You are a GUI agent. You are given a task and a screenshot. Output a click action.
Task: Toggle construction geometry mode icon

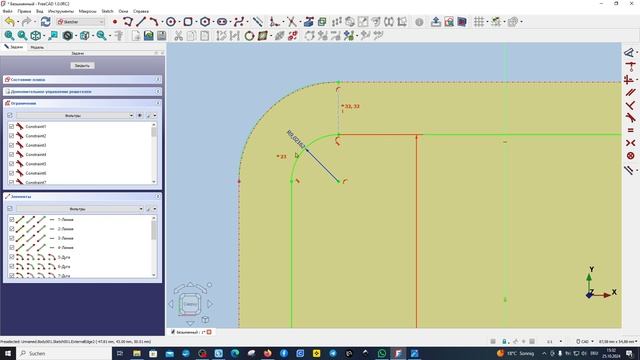pyautogui.click(x=258, y=22)
